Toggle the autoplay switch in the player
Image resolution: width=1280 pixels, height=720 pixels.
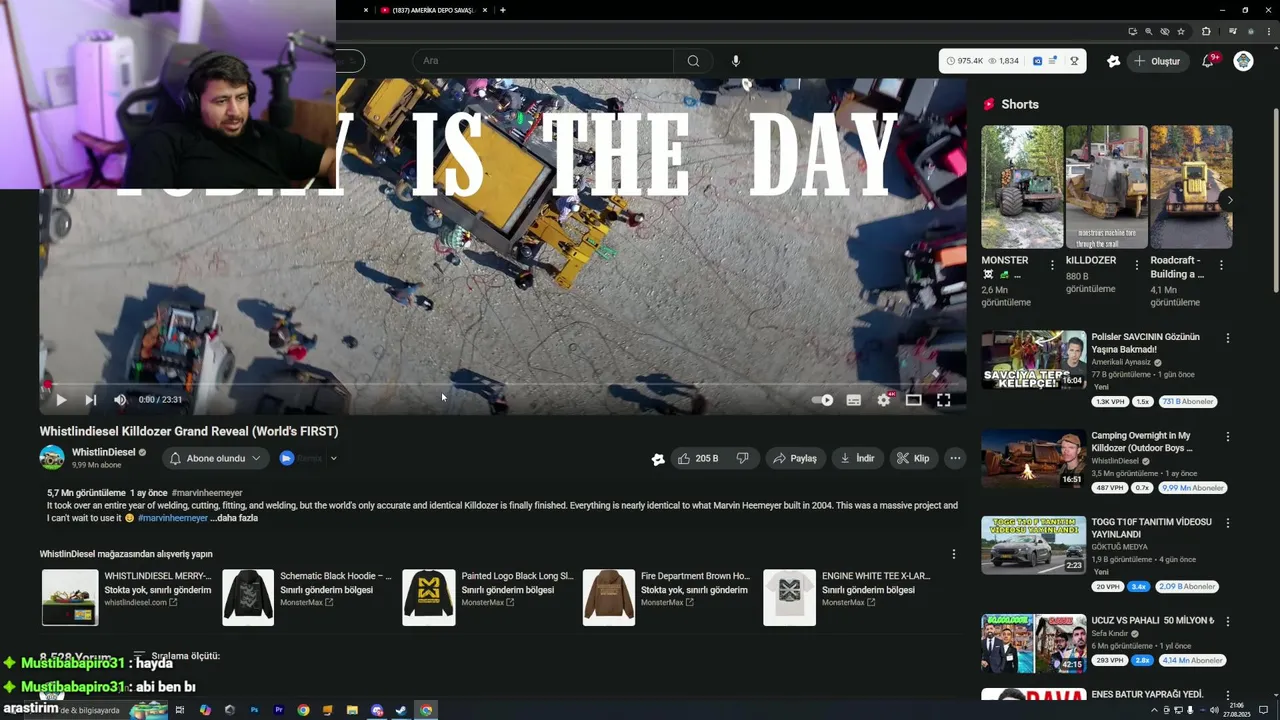tap(823, 400)
